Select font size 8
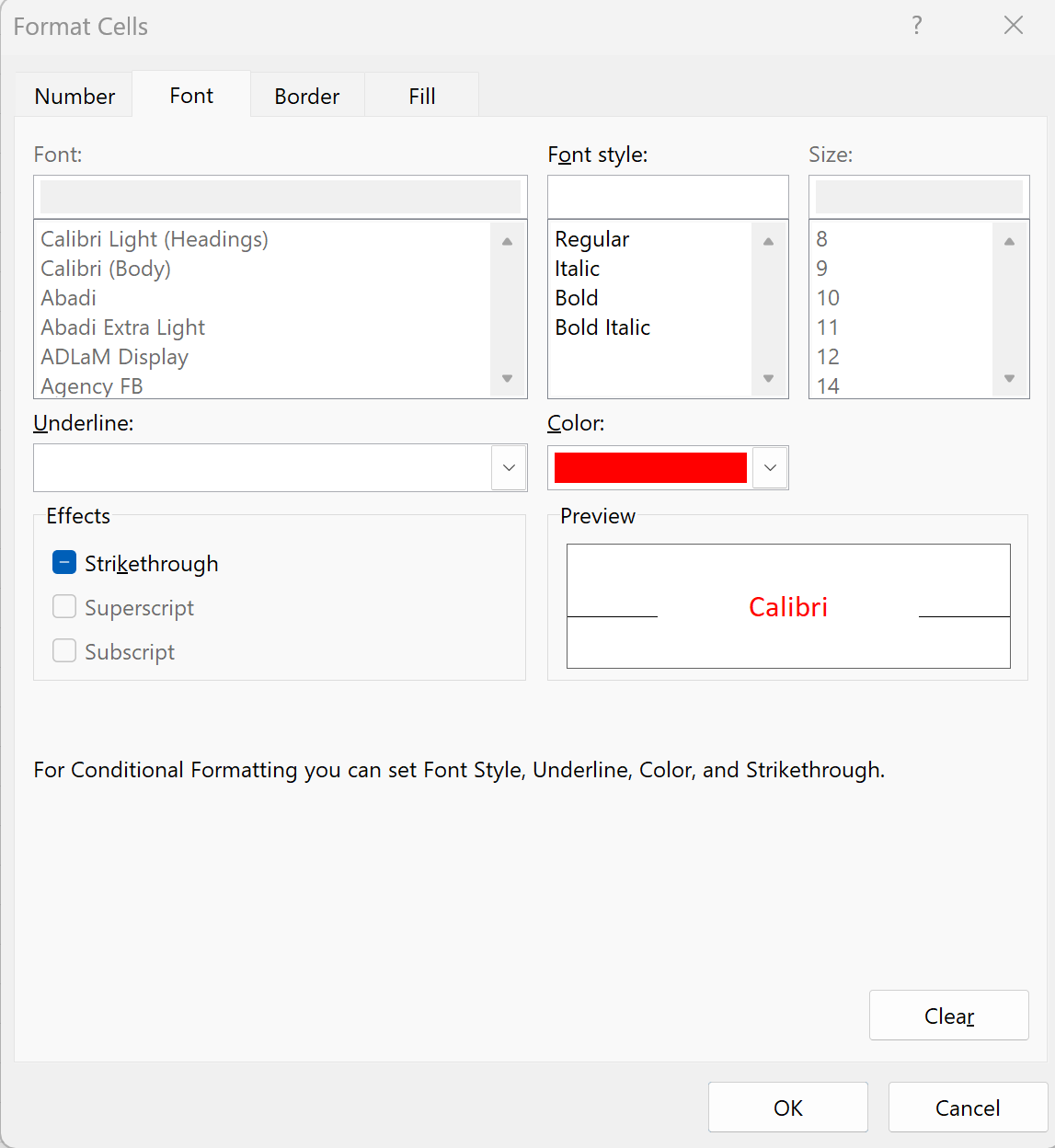Image resolution: width=1055 pixels, height=1148 pixels. pyautogui.click(x=821, y=239)
